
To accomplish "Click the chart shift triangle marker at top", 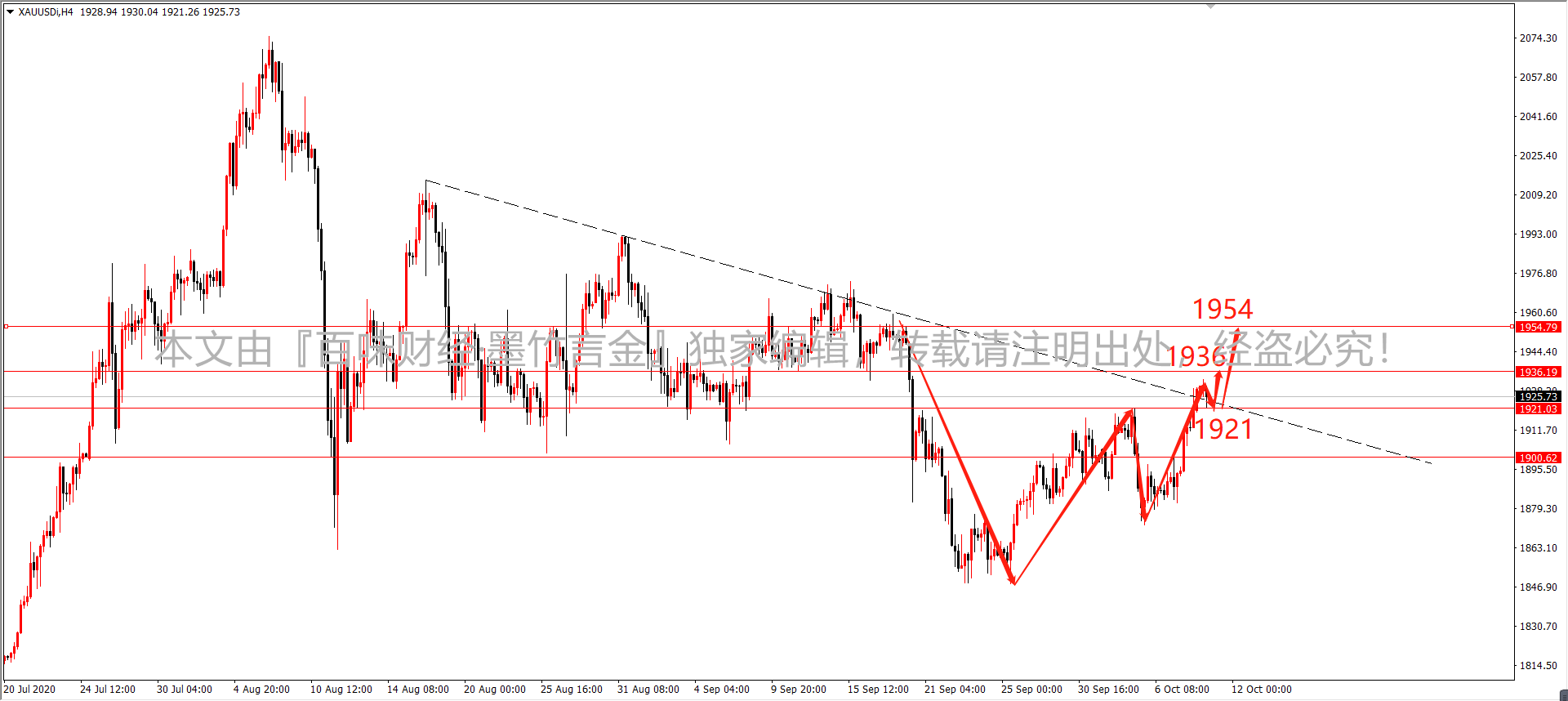I will coord(1211,6).
